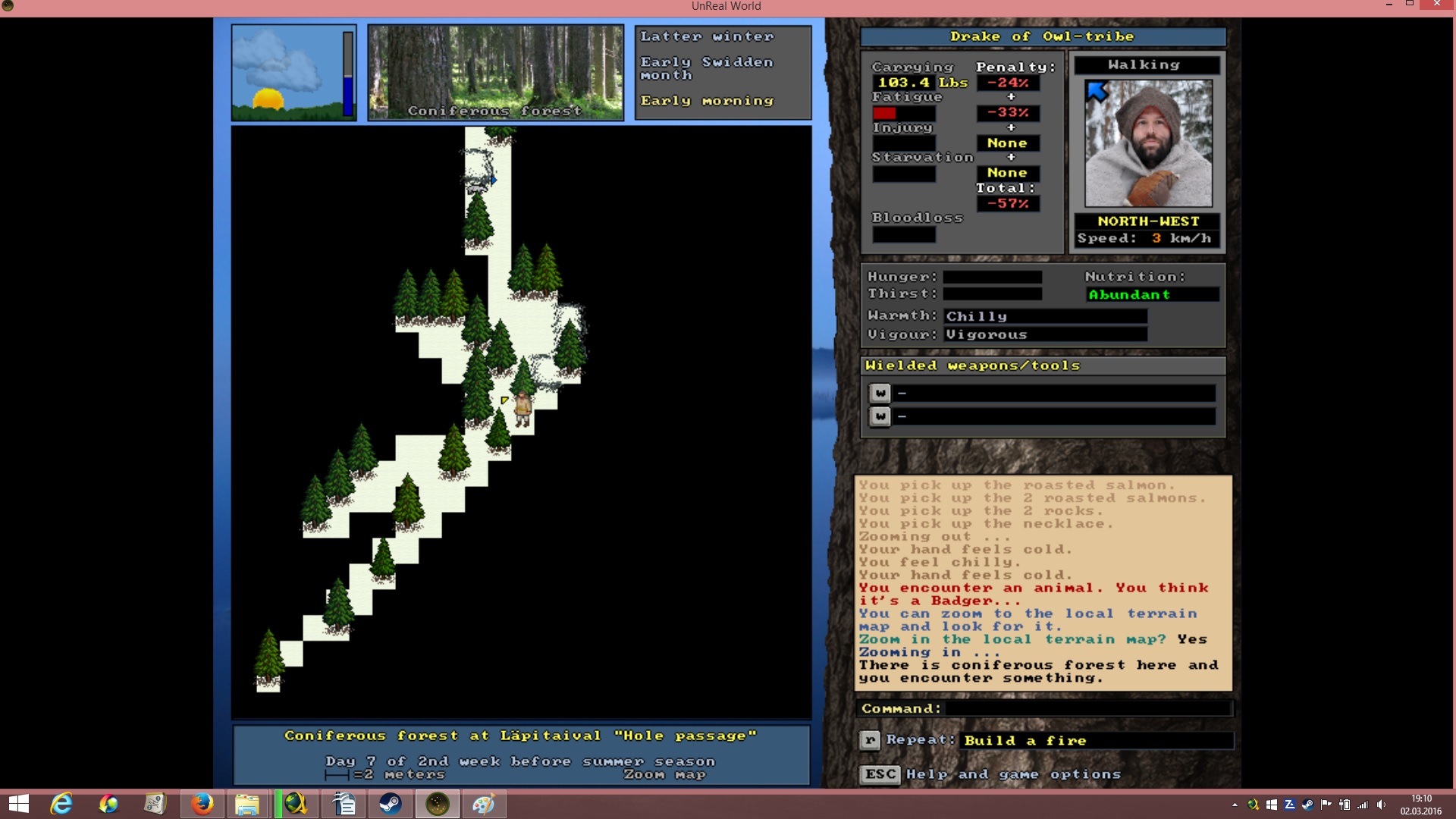1456x819 pixels.
Task: Click the 'Chilly' warmth status
Action: click(x=1045, y=316)
